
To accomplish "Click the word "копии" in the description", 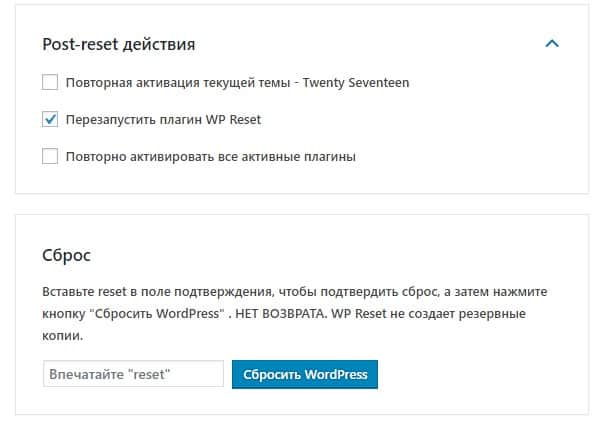I will pyautogui.click(x=61, y=336).
